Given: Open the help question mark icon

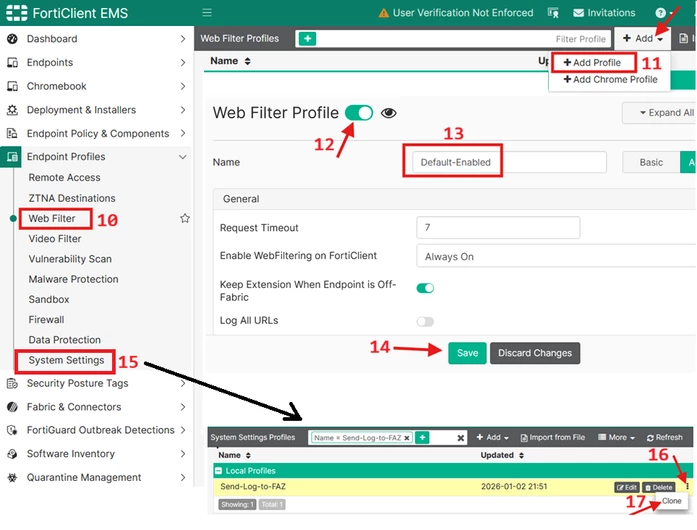Looking at the screenshot, I should [x=661, y=13].
